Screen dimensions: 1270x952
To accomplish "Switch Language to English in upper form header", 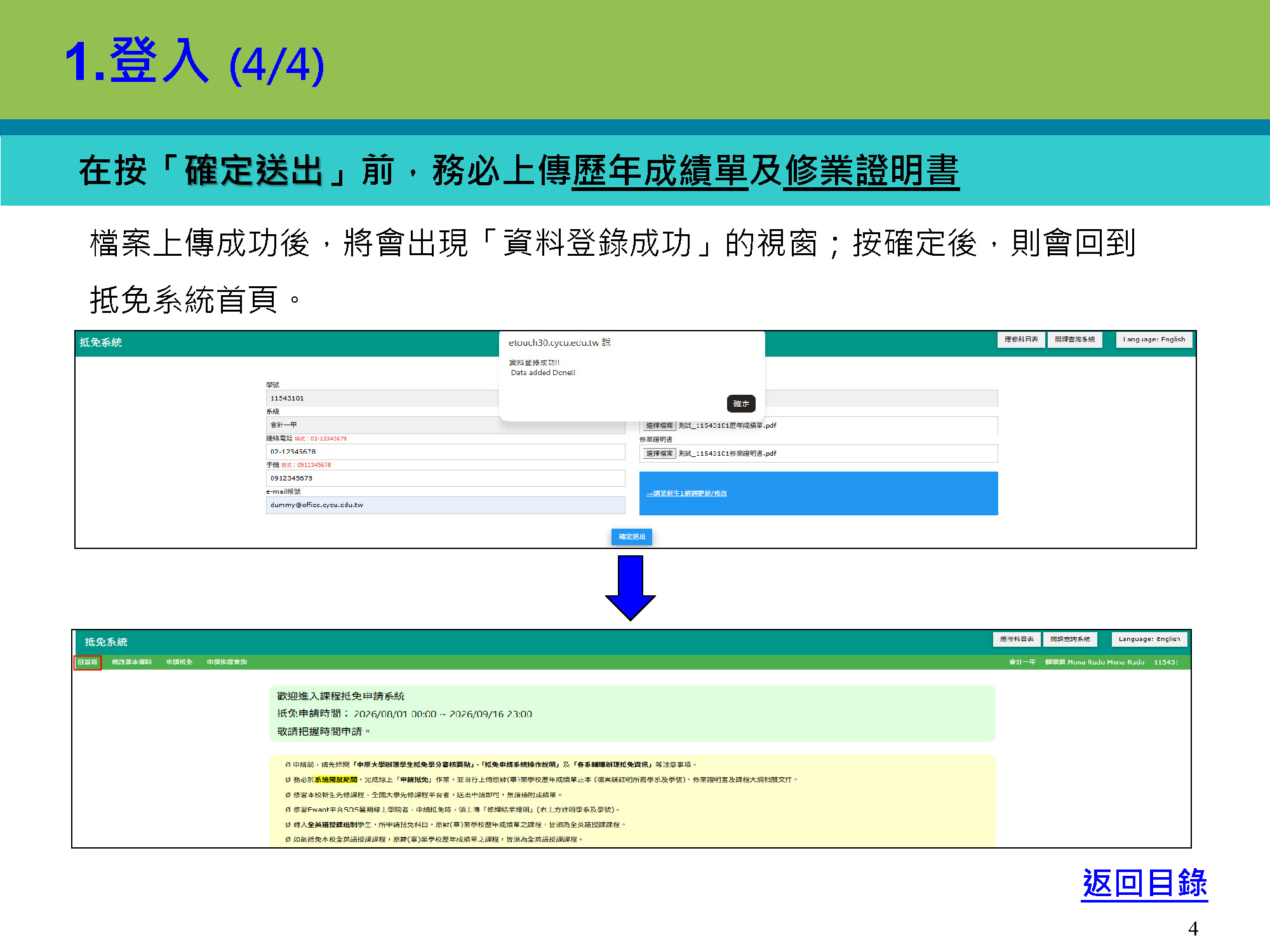I will (x=1154, y=340).
